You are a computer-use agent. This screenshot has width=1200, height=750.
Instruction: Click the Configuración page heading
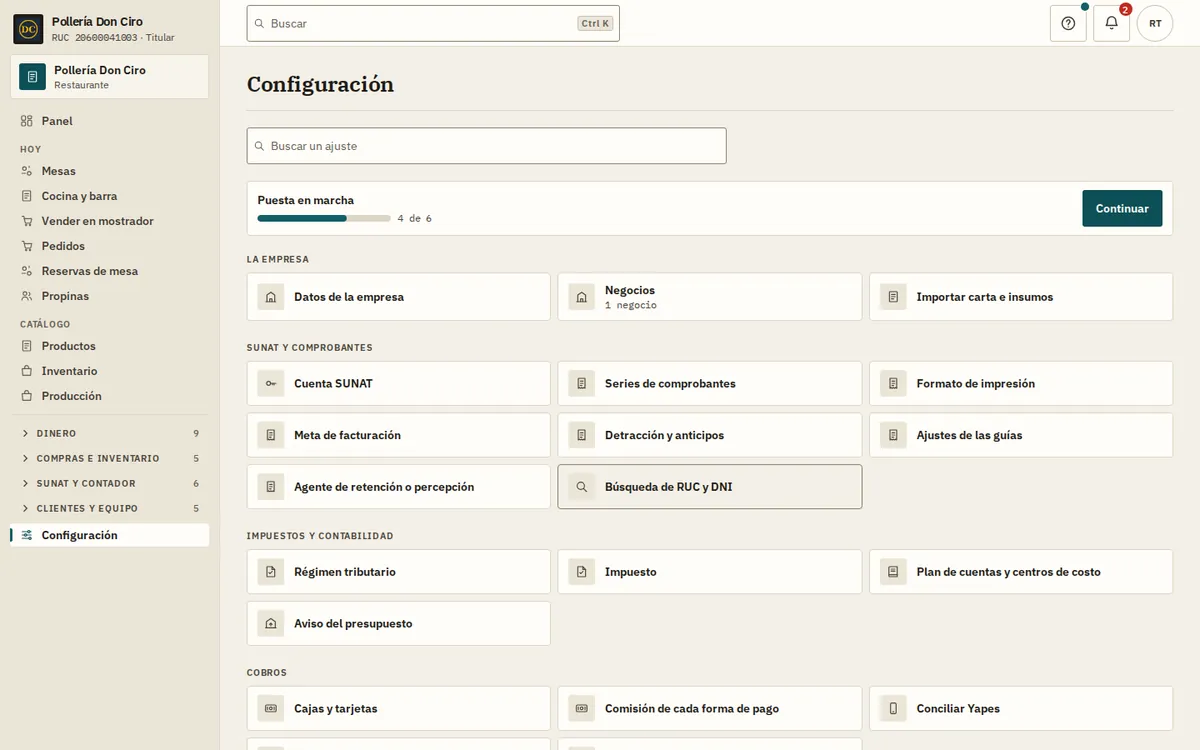coord(320,84)
